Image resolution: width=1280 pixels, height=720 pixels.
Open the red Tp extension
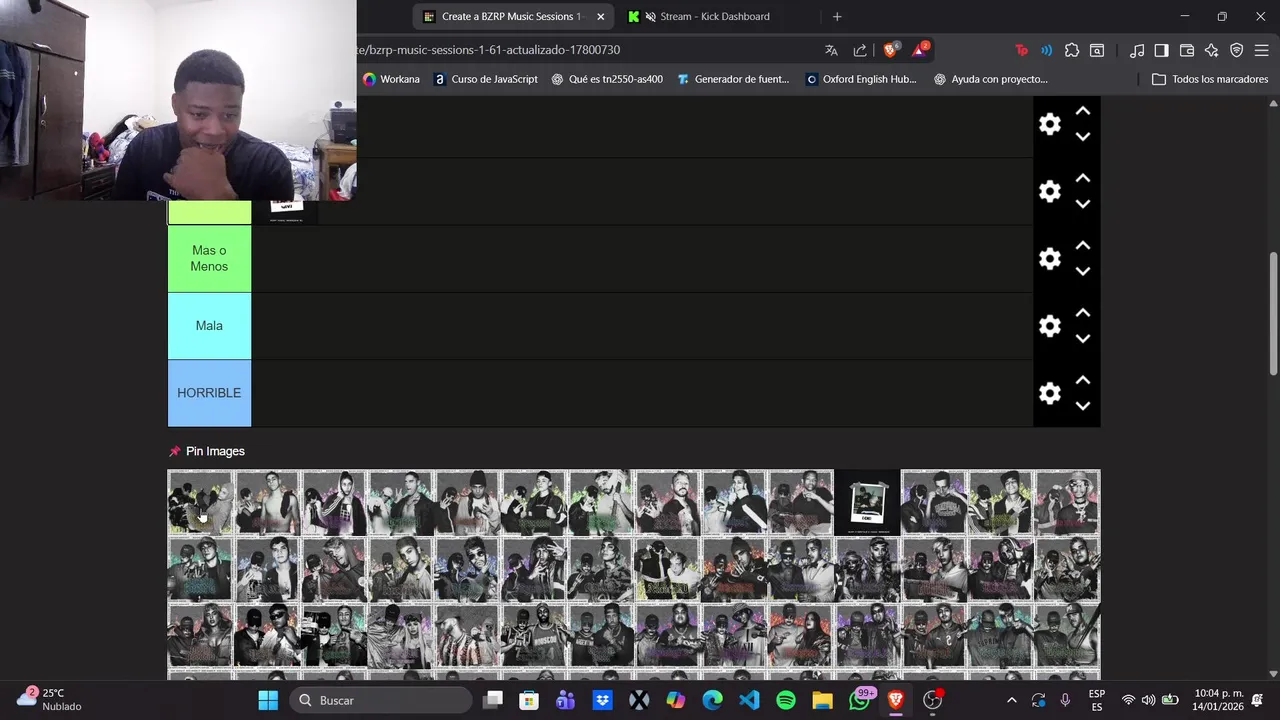pyautogui.click(x=1021, y=50)
